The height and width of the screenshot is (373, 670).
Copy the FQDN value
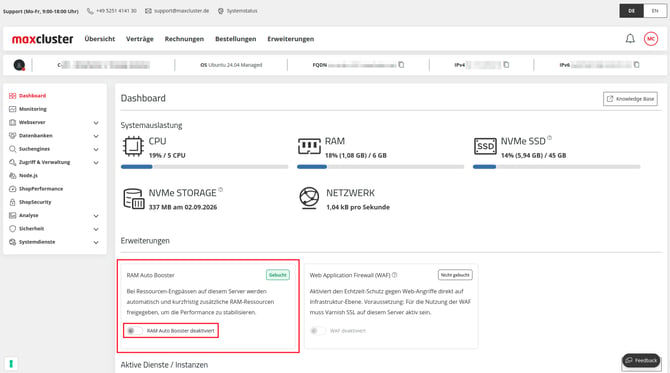tap(401, 65)
